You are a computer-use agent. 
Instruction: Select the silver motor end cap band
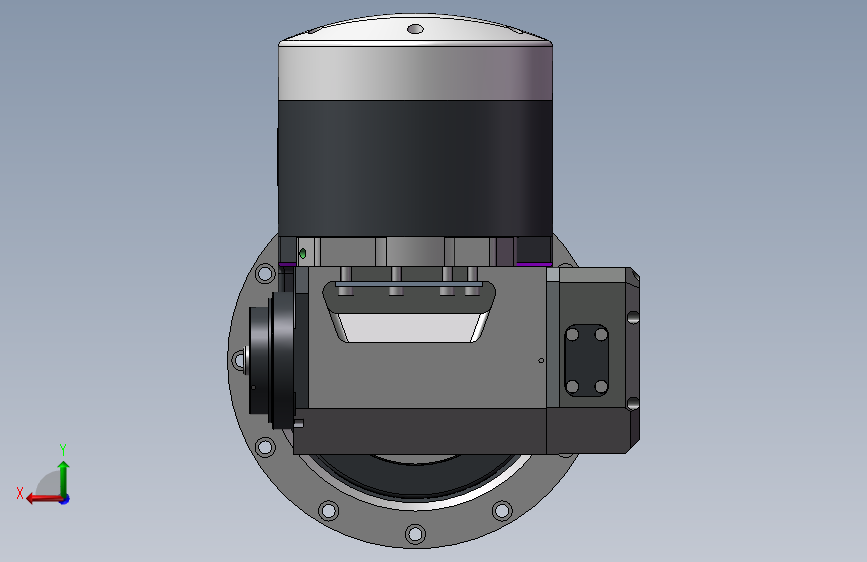(x=415, y=73)
